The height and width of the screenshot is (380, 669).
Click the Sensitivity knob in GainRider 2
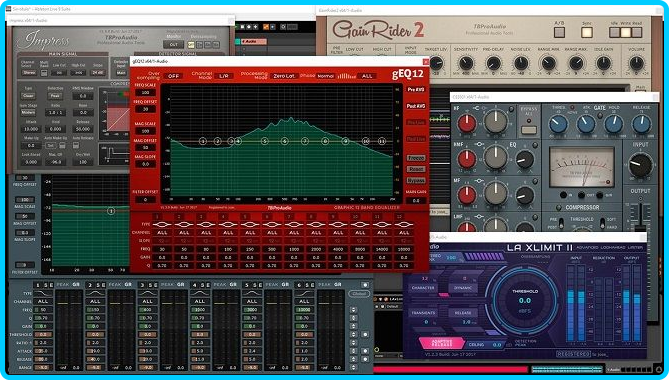(x=466, y=64)
